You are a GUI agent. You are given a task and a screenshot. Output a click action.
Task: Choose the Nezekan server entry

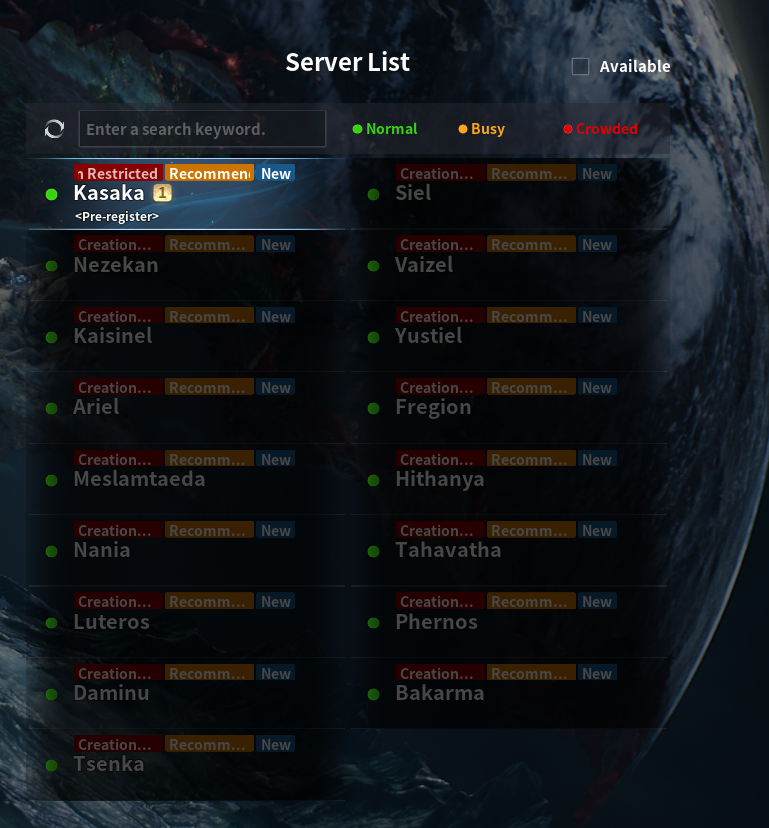[187, 265]
